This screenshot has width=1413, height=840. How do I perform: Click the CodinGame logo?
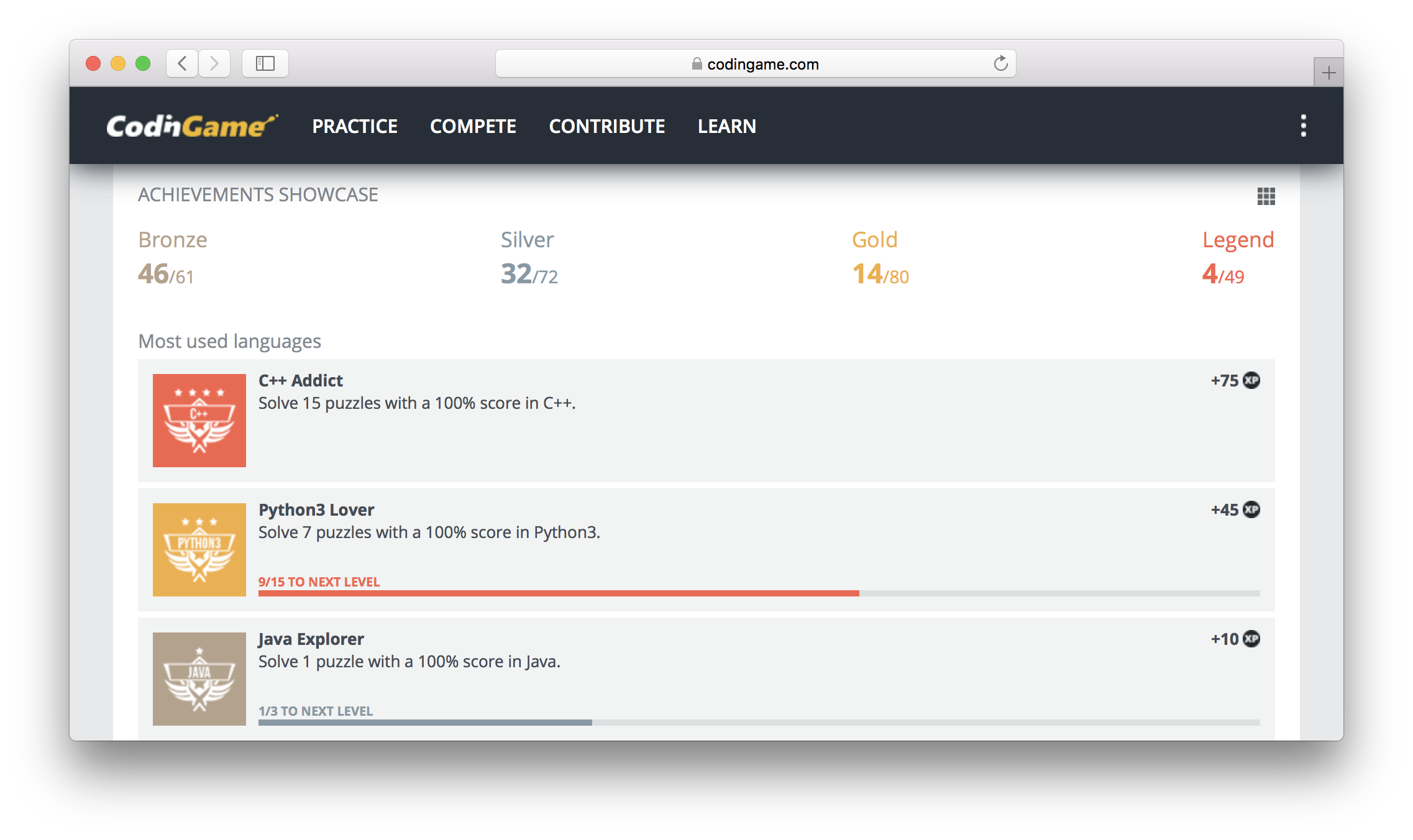click(x=192, y=126)
